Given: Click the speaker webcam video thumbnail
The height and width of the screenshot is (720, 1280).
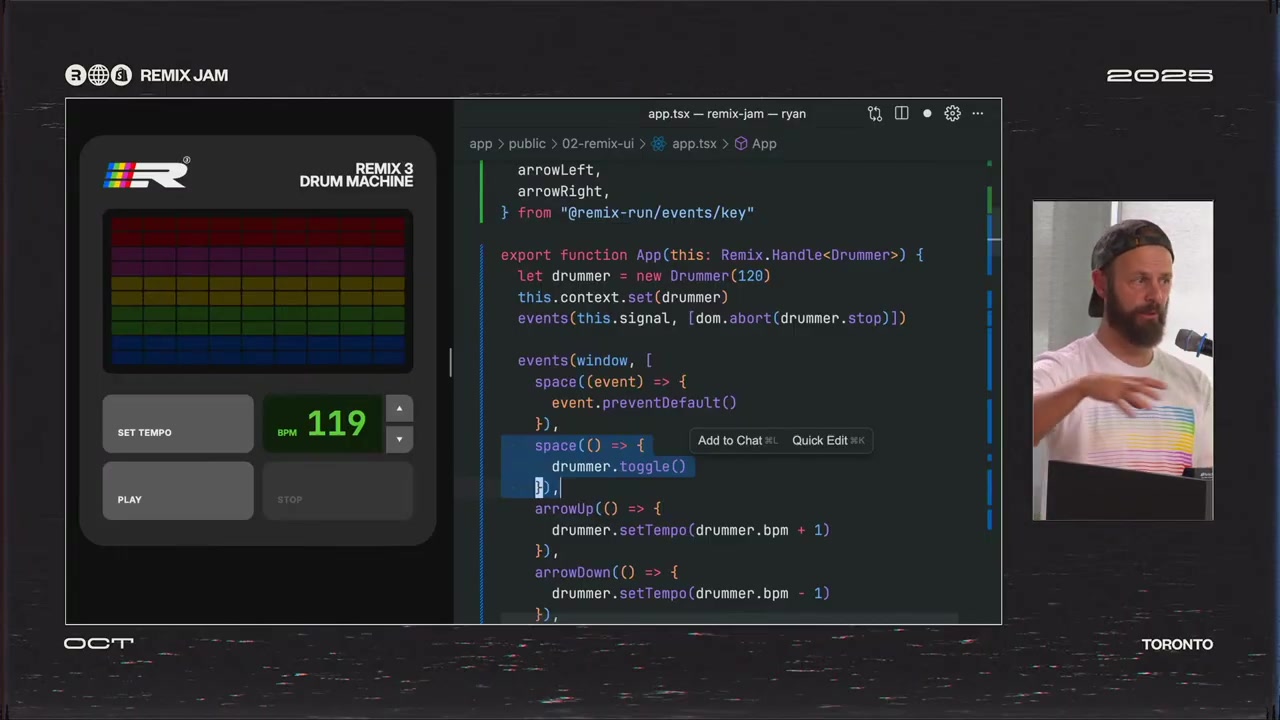Looking at the screenshot, I should (x=1122, y=361).
